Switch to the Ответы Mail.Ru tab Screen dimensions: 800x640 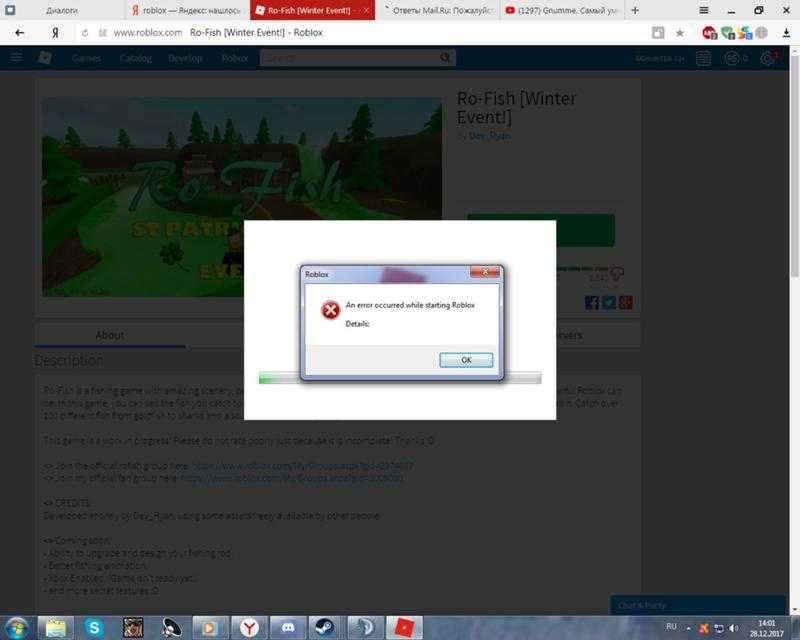[x=438, y=10]
